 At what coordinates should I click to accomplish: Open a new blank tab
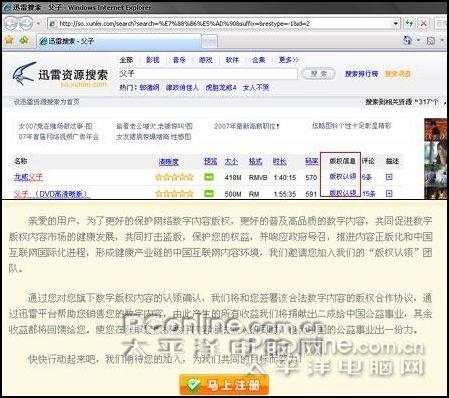pos(210,41)
